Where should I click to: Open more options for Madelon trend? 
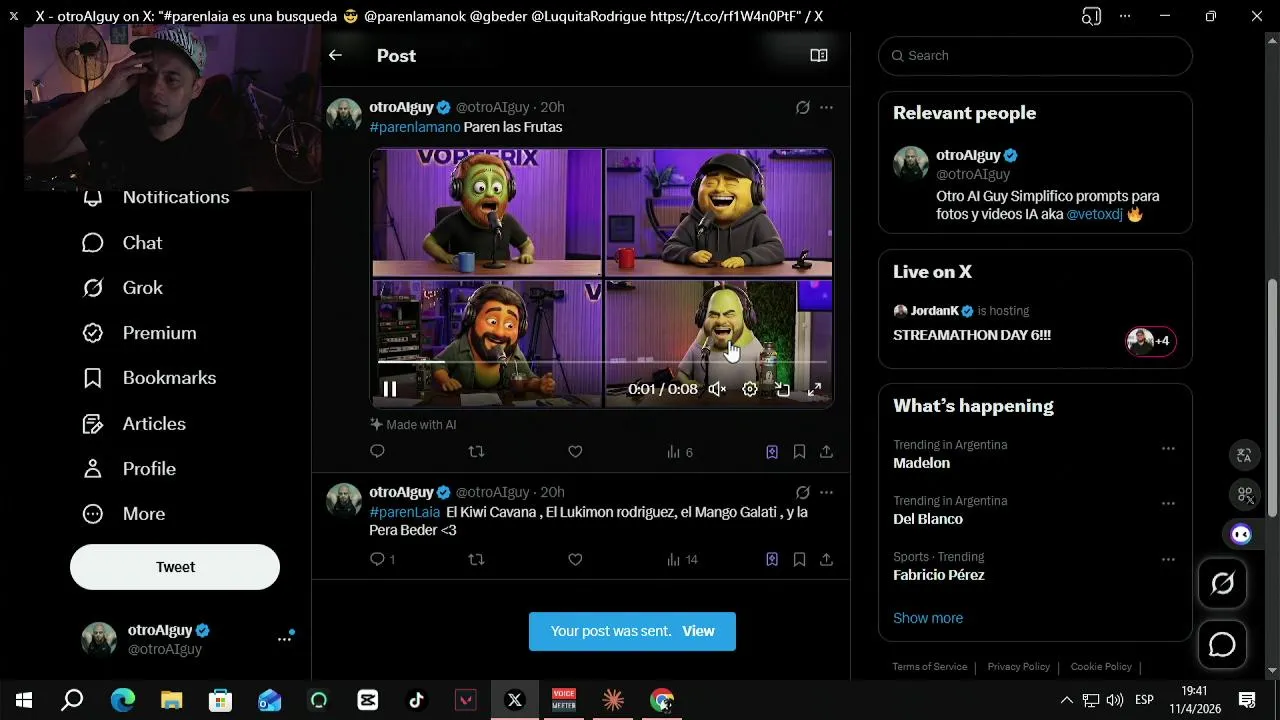pos(1168,448)
